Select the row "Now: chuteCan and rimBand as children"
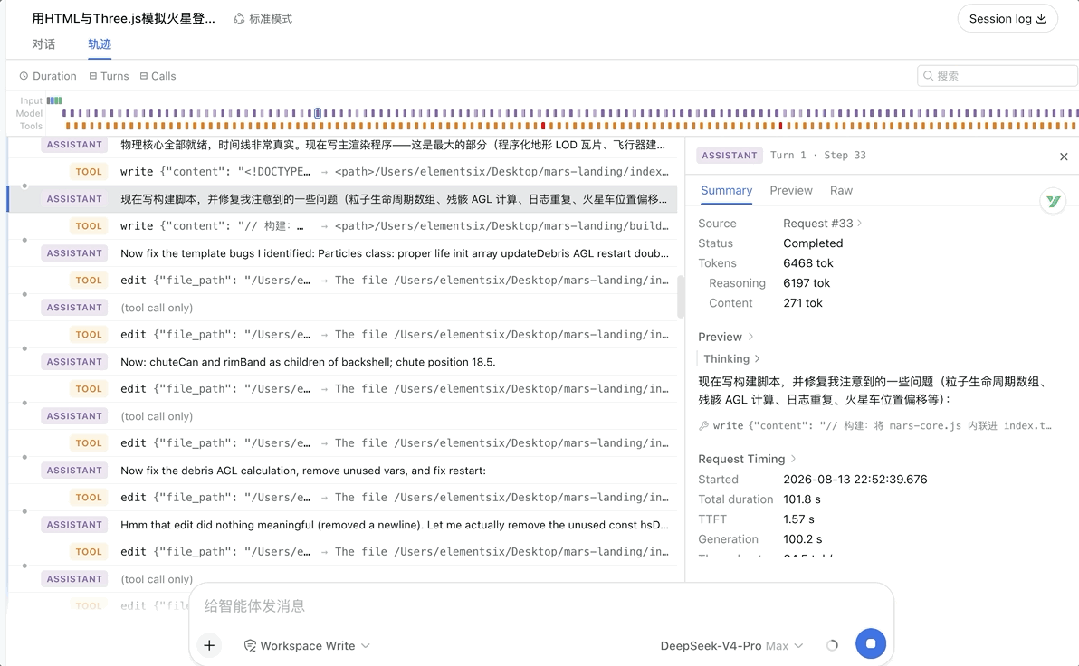This screenshot has height=666, width=1079. coord(342,362)
